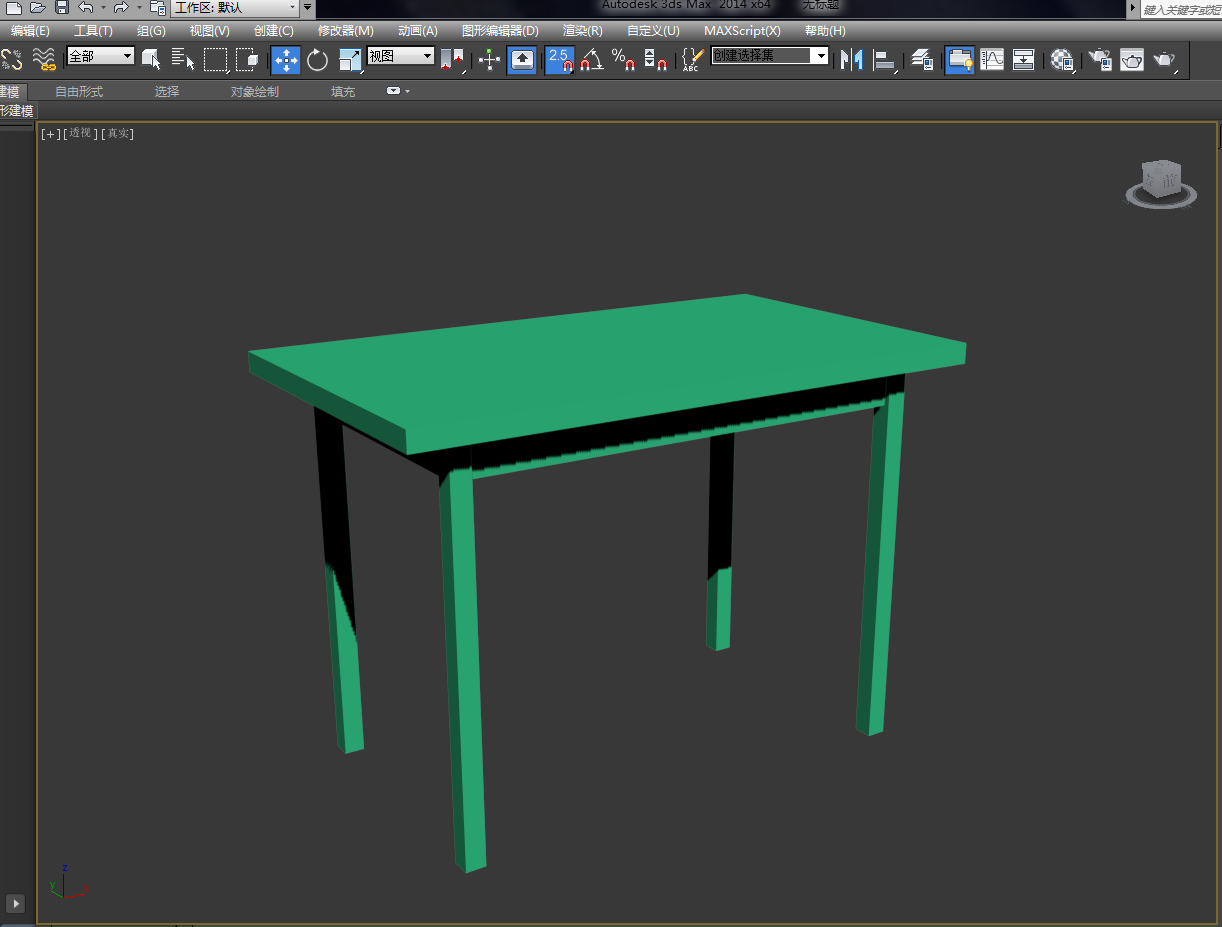Click the Project Folder icon

(x=157, y=7)
